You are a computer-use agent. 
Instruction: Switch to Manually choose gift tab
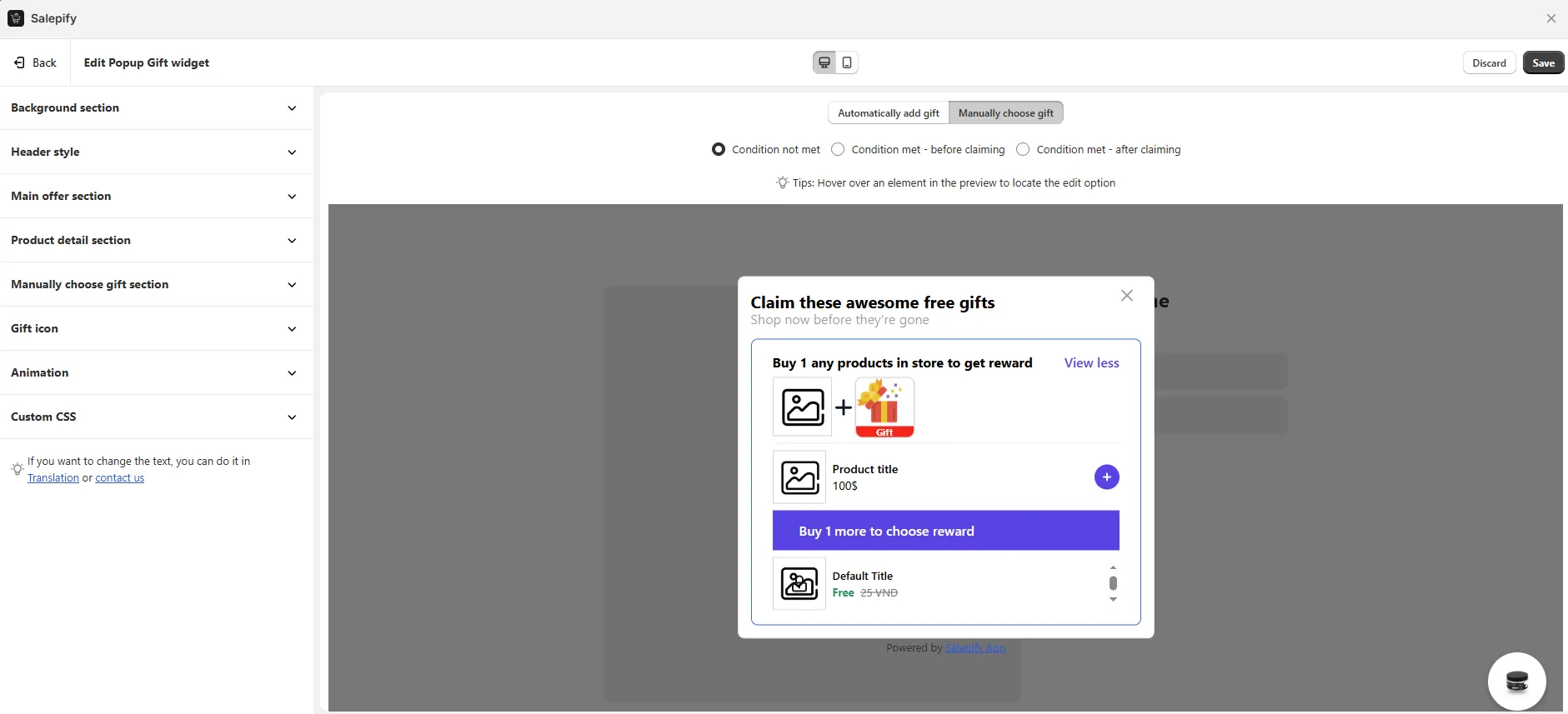[1006, 113]
